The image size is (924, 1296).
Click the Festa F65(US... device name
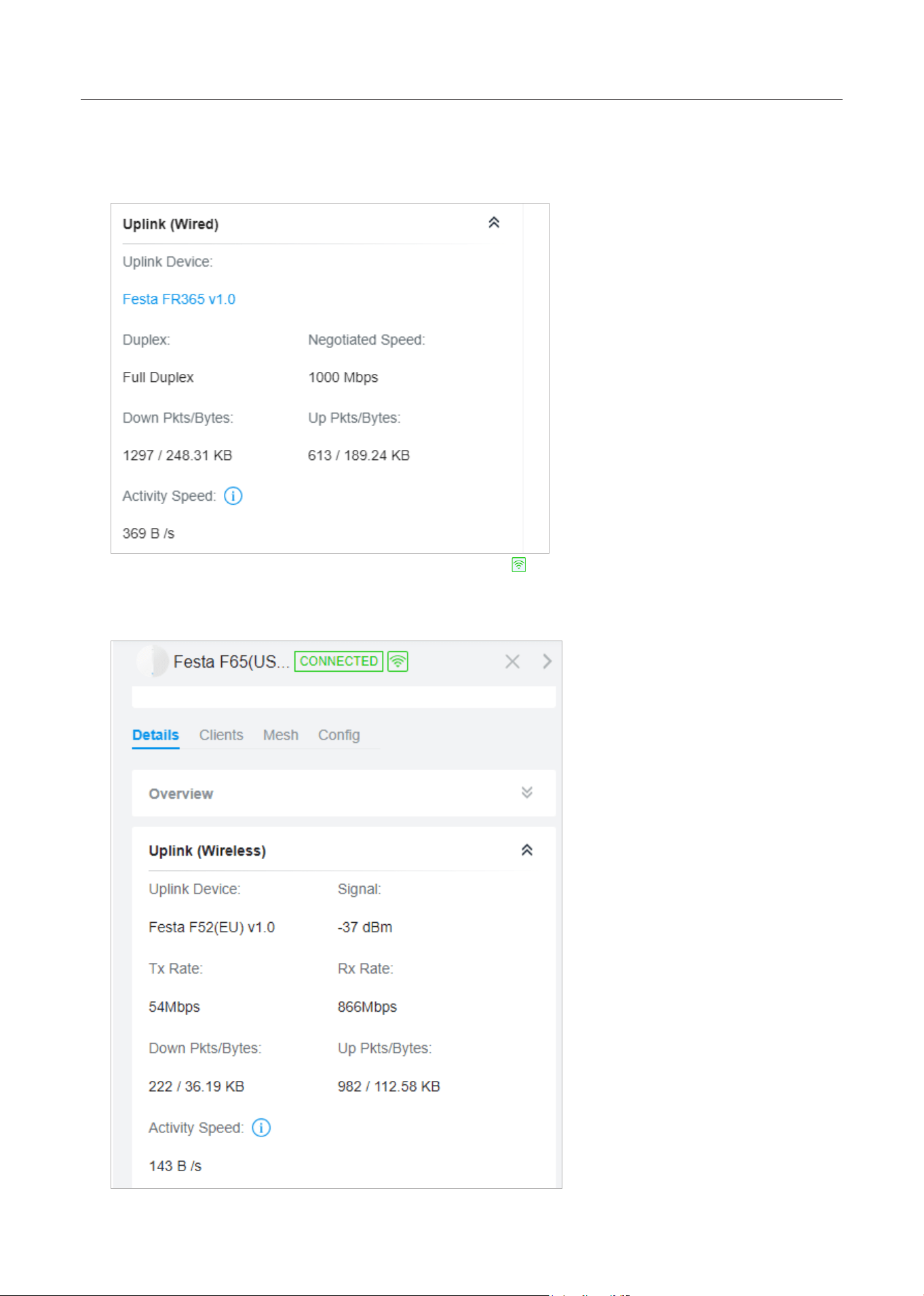tap(231, 662)
